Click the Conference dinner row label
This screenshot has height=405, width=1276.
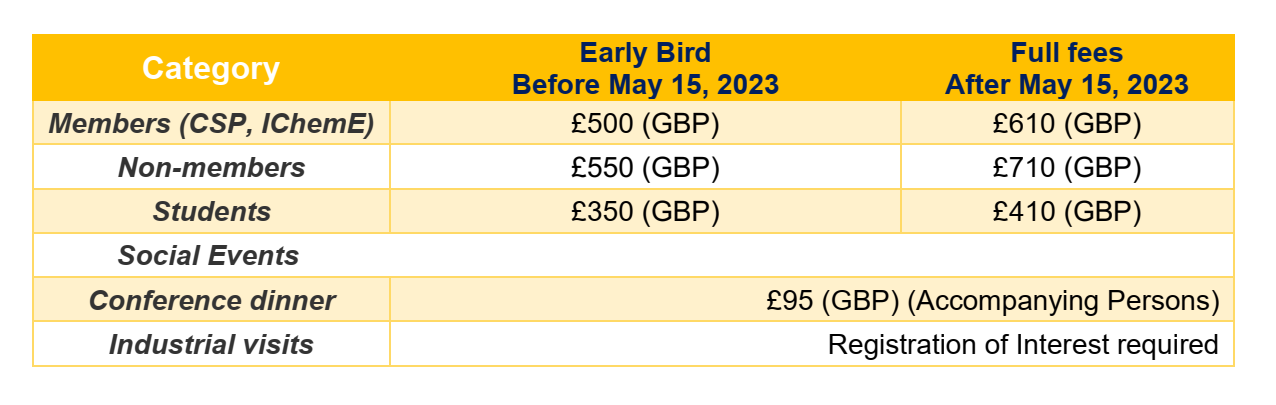[x=212, y=301]
